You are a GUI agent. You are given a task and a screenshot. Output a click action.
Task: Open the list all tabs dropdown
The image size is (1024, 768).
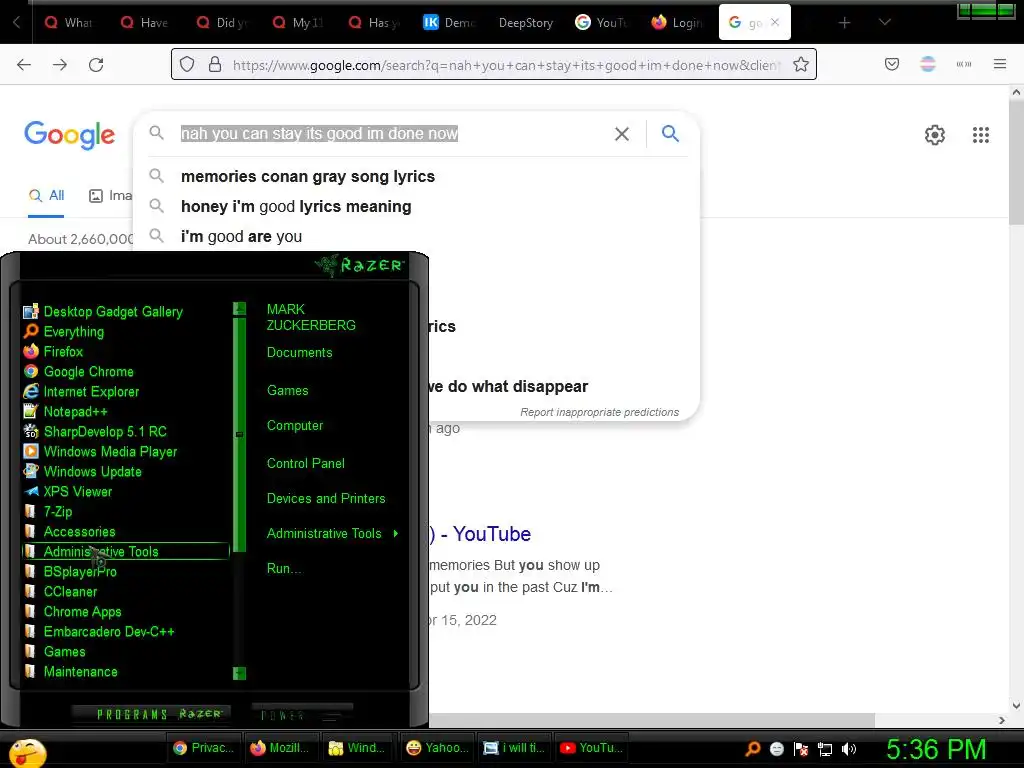(x=884, y=22)
